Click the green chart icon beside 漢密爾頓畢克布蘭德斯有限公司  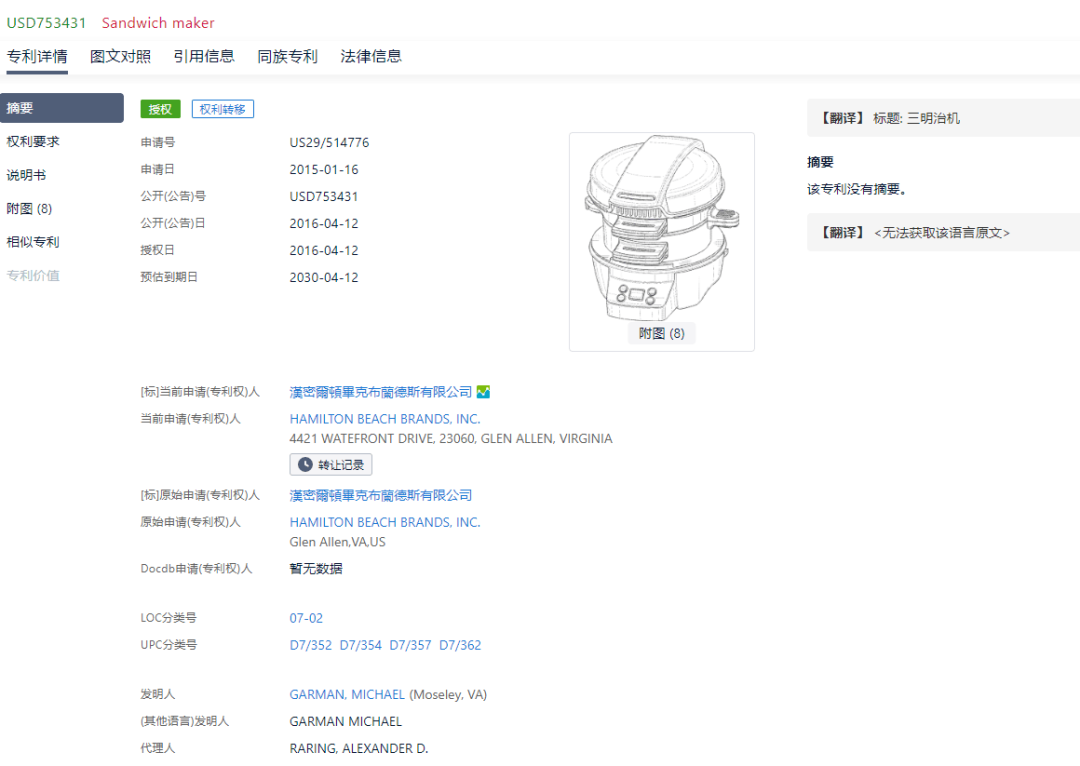[x=484, y=392]
